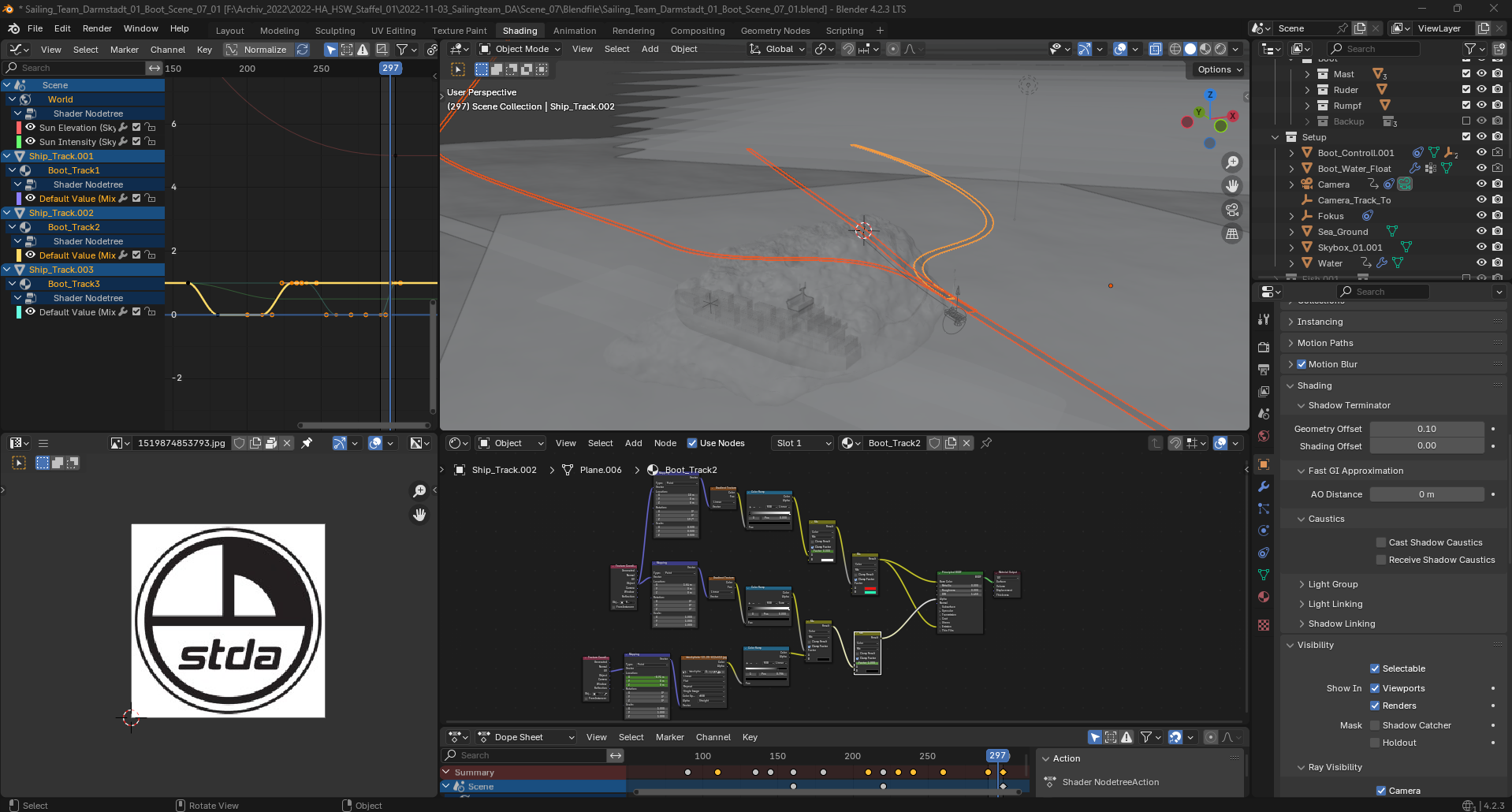Open the viewport Options dropdown
The height and width of the screenshot is (812, 1512).
pyautogui.click(x=1219, y=69)
